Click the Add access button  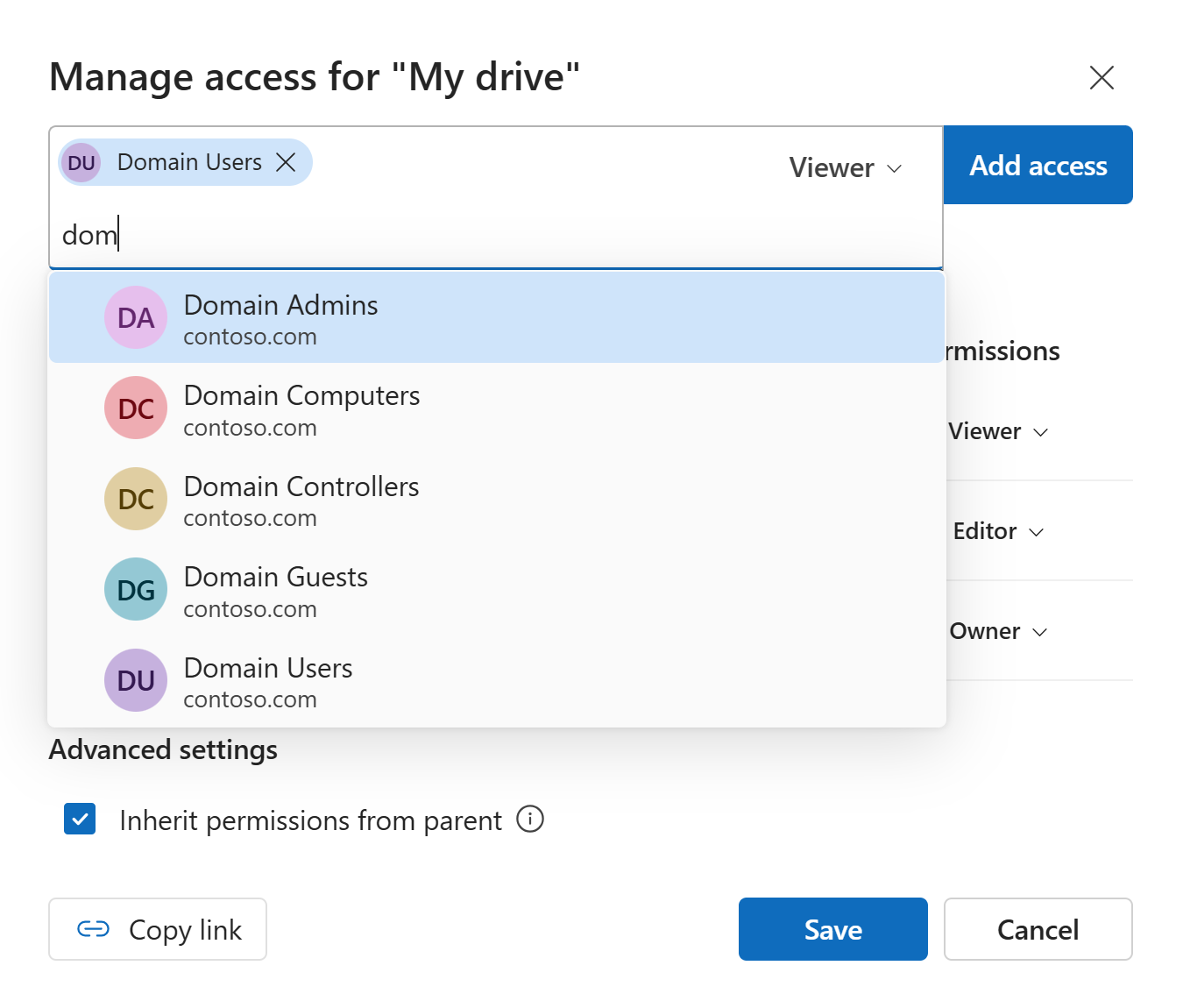[1038, 165]
